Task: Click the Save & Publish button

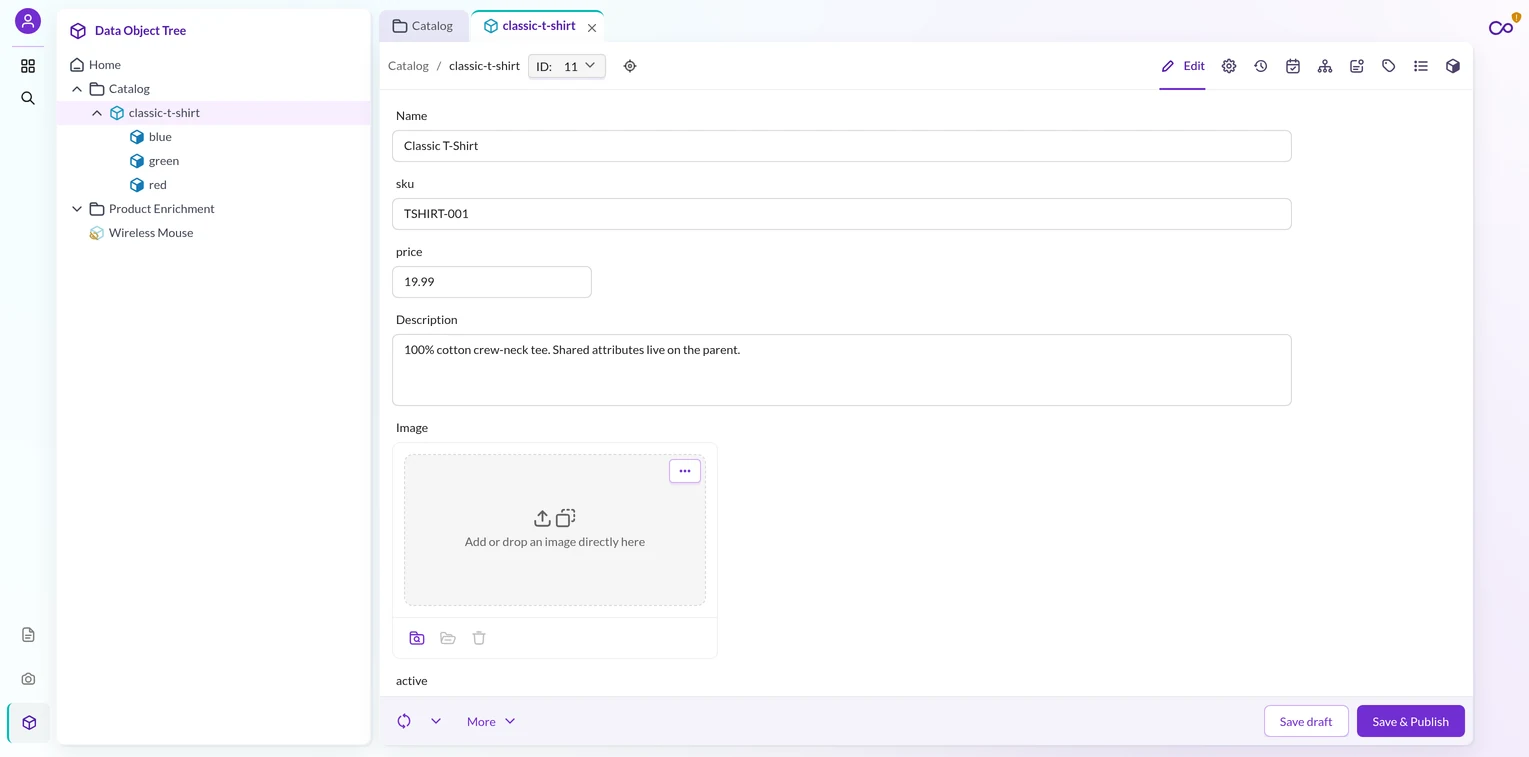Action: click(x=1411, y=721)
